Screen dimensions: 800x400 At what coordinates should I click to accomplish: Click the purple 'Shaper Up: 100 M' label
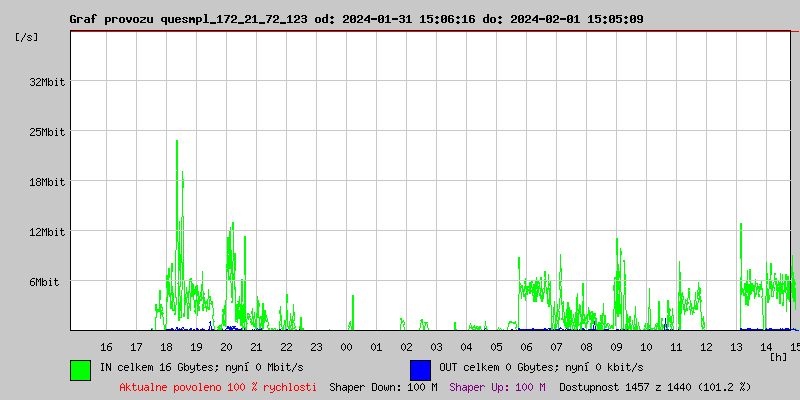pos(497,387)
